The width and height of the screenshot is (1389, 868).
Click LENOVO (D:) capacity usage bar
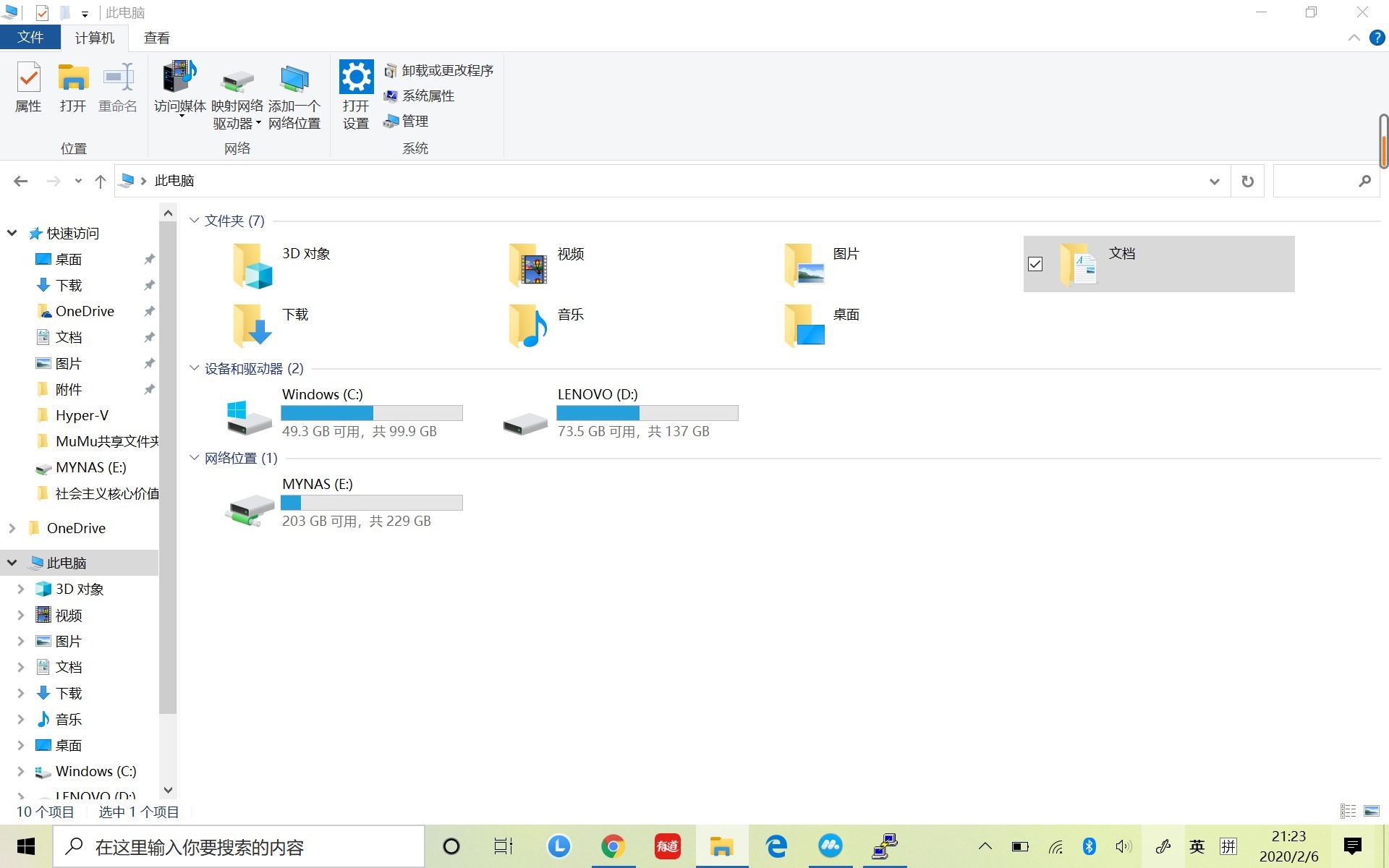click(647, 413)
